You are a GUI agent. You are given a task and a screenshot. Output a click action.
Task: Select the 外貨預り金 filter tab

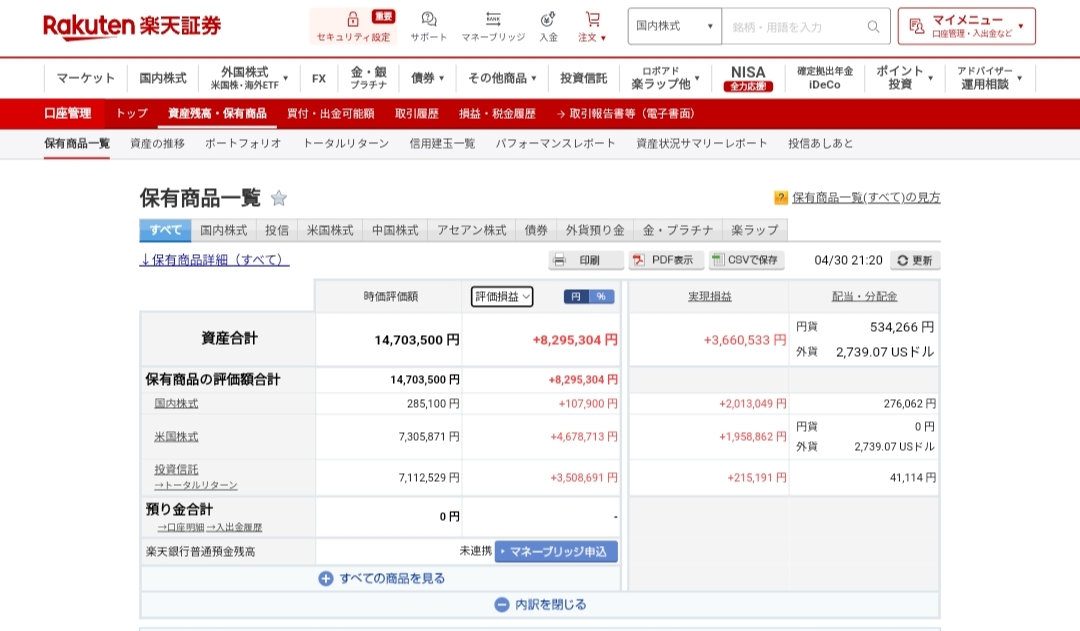[595, 230]
